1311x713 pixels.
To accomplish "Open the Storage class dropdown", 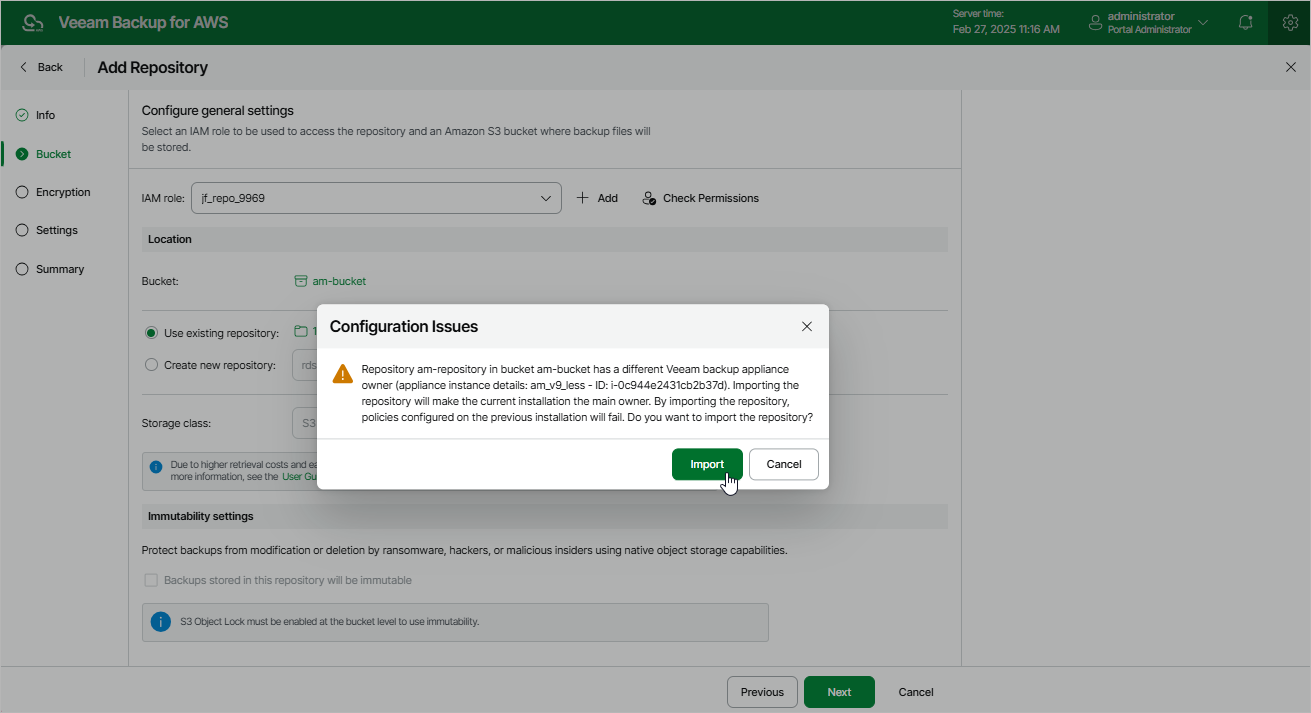I will (305, 423).
